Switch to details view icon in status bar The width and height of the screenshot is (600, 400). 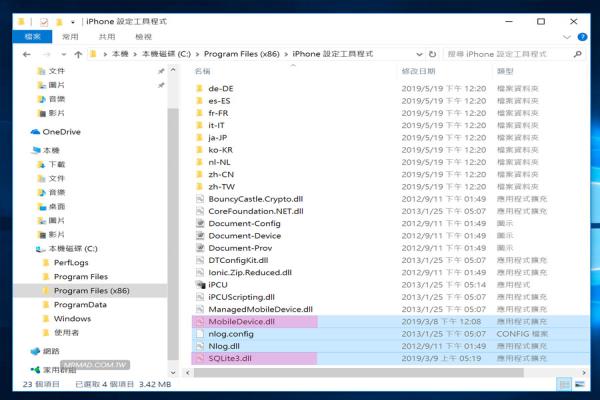(564, 384)
